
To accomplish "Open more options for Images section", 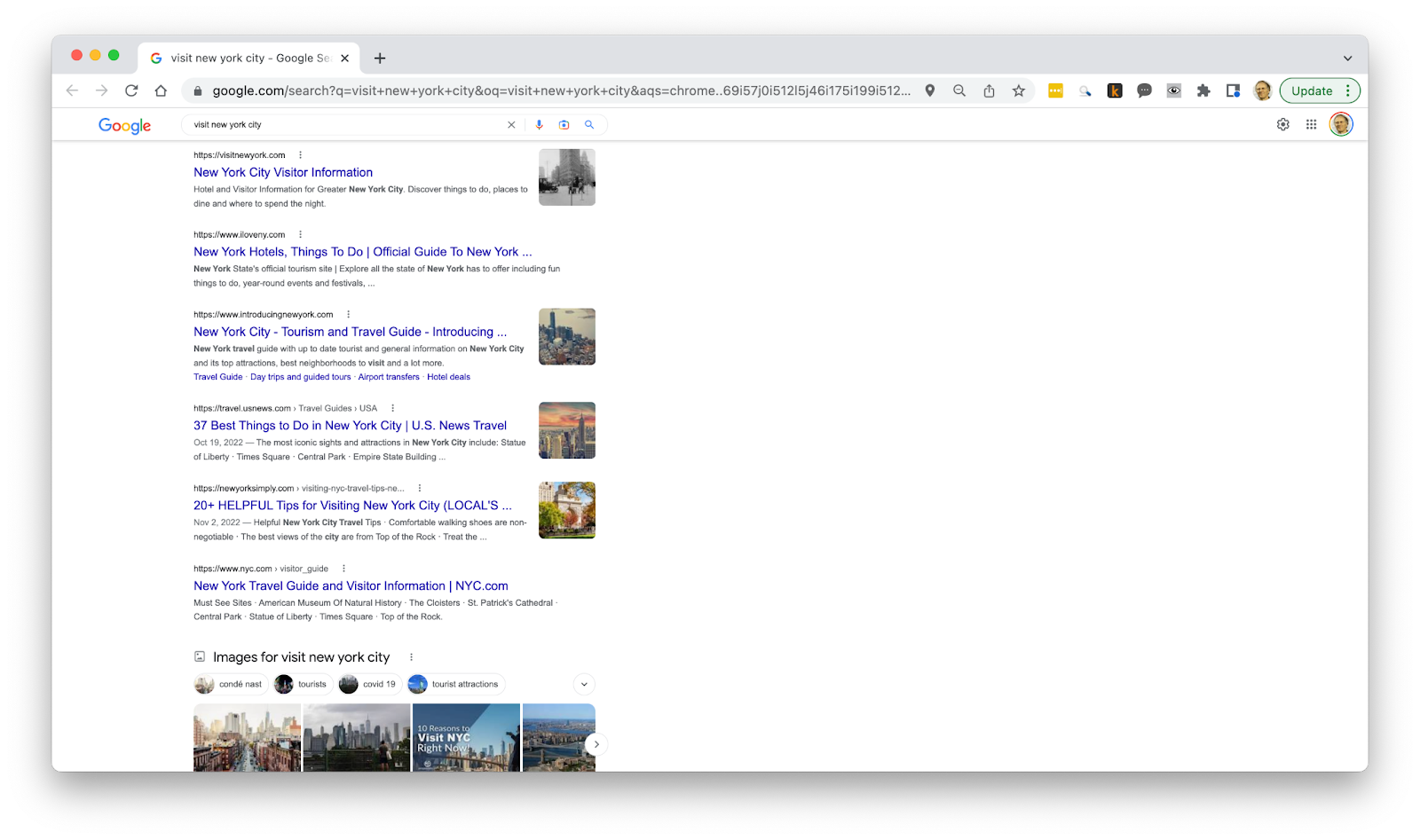I will (x=411, y=657).
